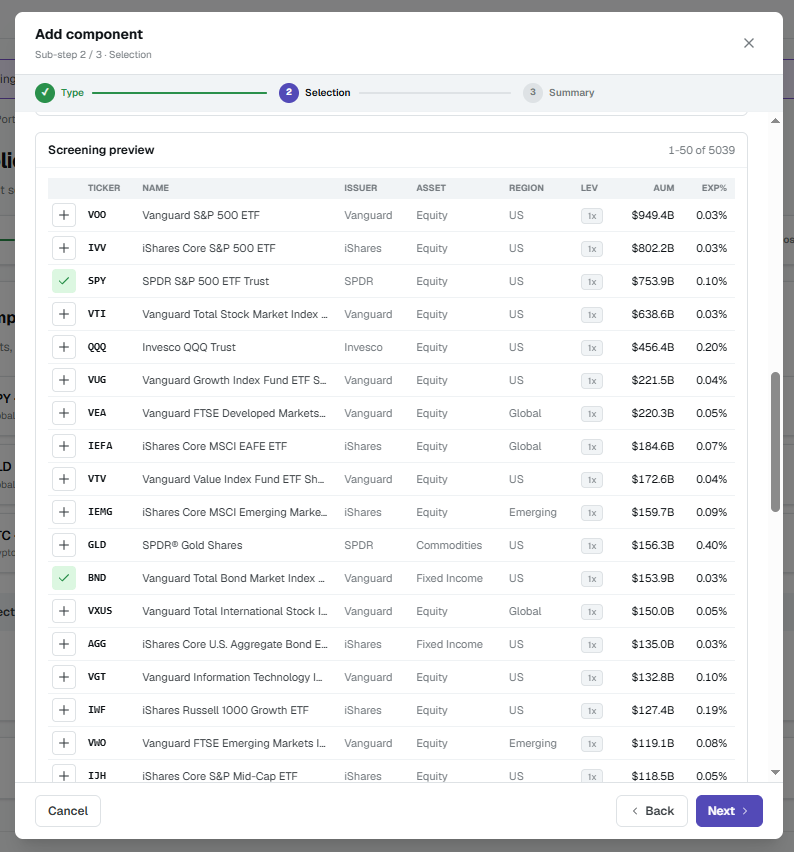The height and width of the screenshot is (852, 794).
Task: Click the Next button
Action: point(729,811)
